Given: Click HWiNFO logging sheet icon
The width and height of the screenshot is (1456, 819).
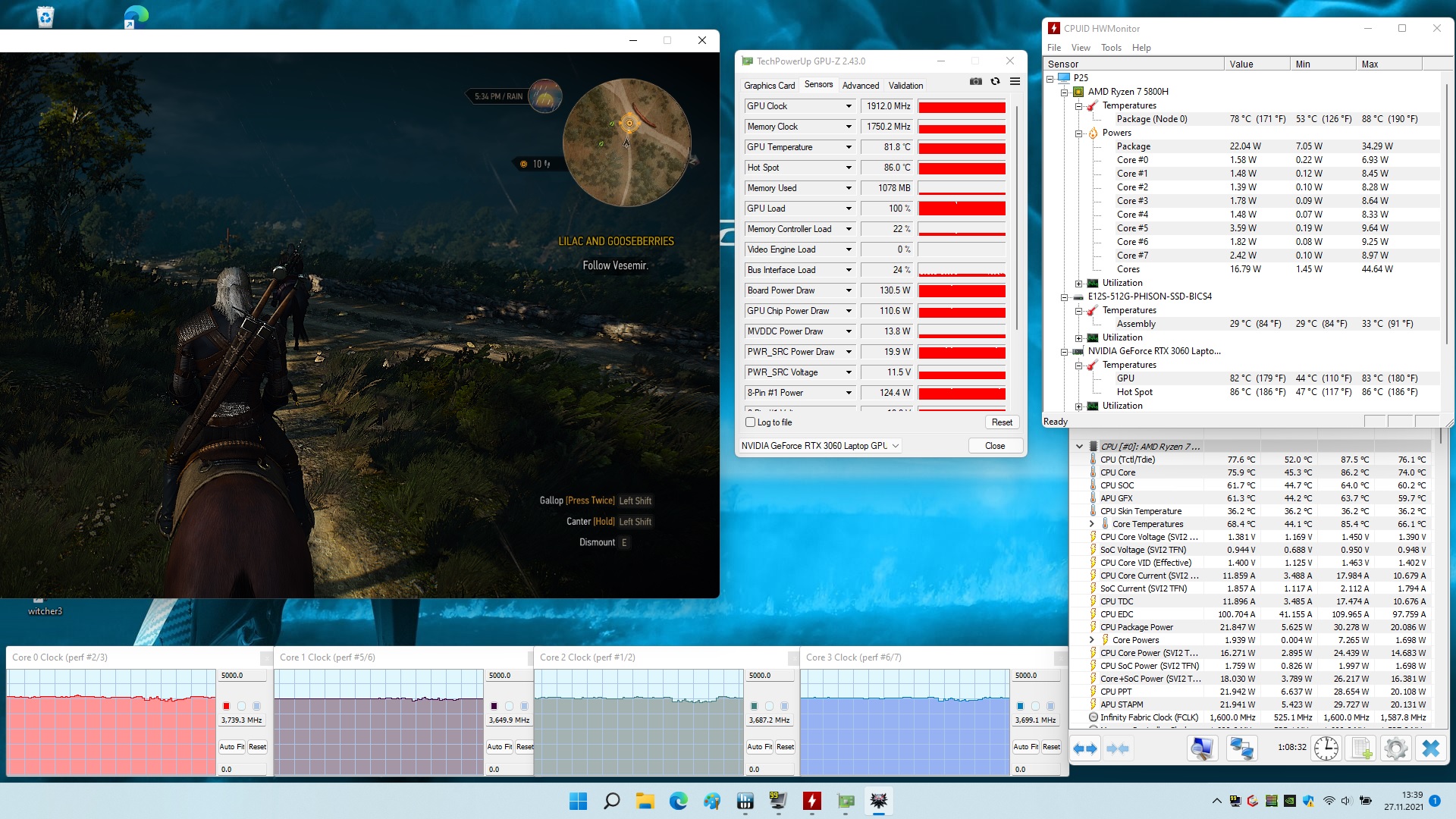Looking at the screenshot, I should click(1361, 749).
